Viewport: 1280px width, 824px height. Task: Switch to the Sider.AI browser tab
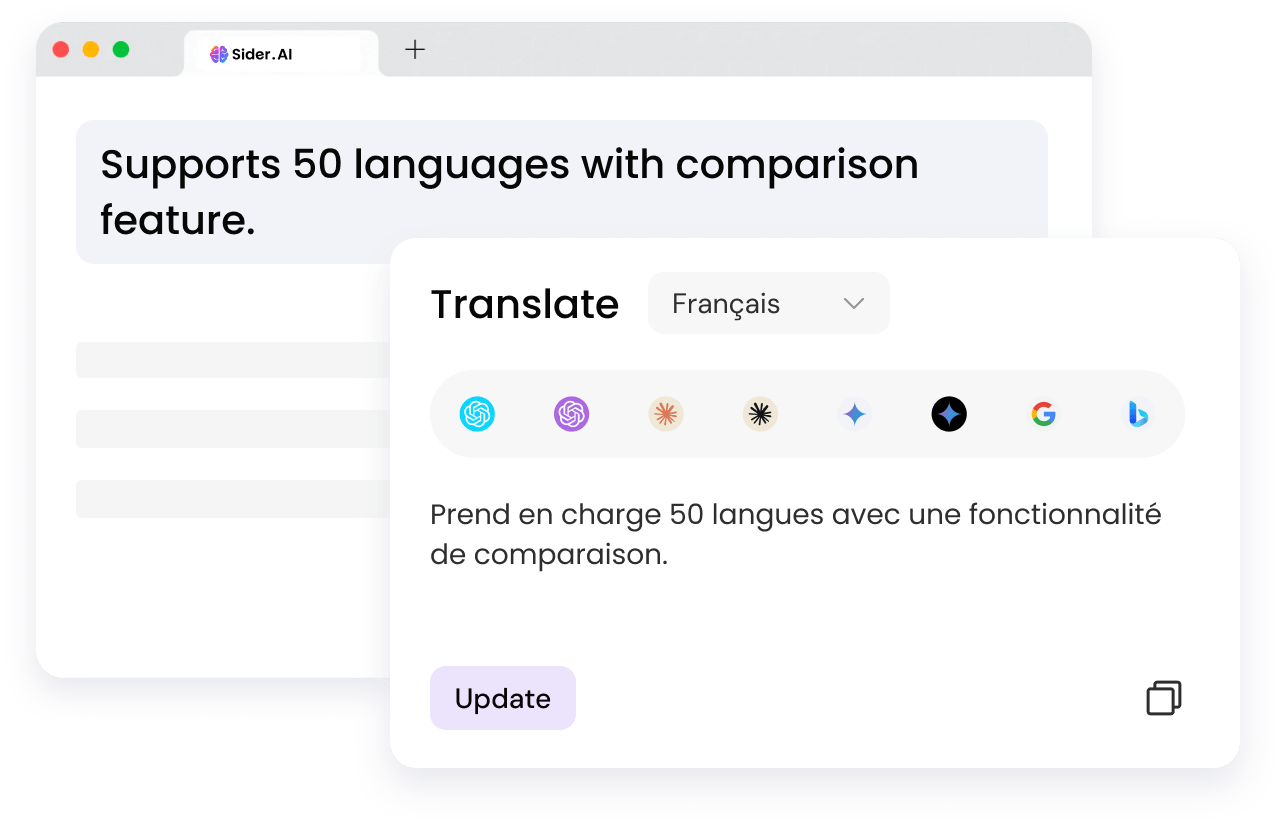[x=281, y=54]
